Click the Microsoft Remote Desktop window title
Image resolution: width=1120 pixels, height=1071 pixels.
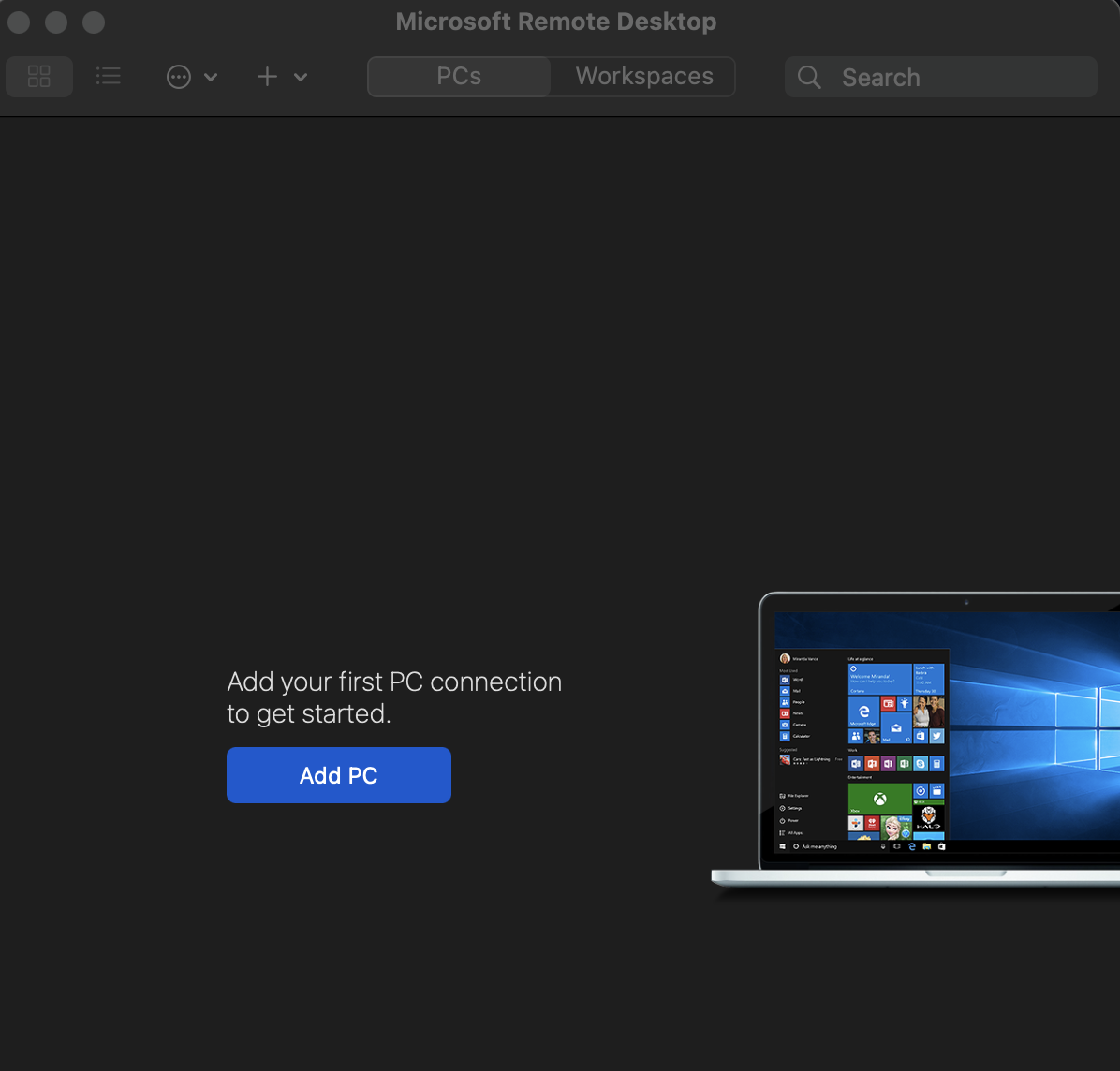point(556,22)
